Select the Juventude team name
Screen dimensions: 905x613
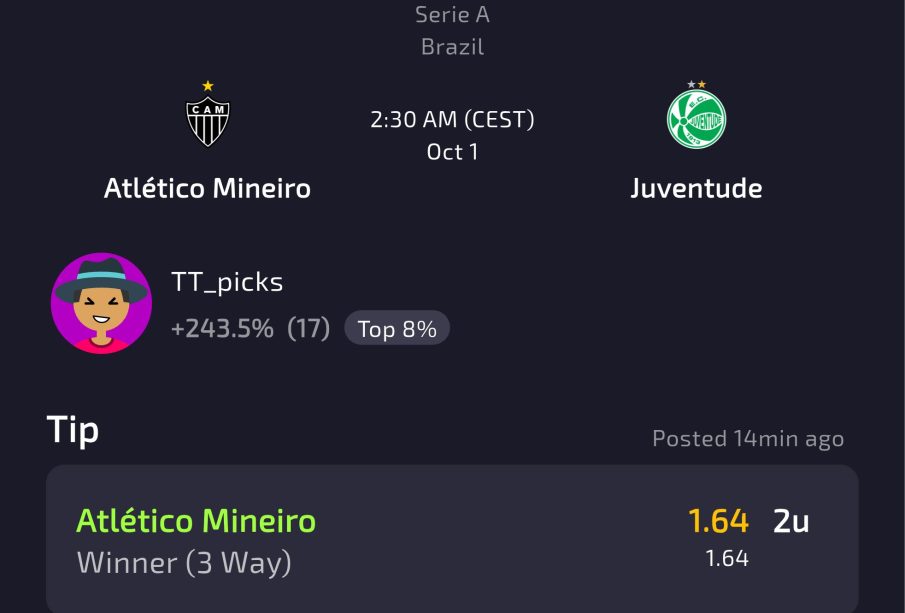[x=696, y=188]
